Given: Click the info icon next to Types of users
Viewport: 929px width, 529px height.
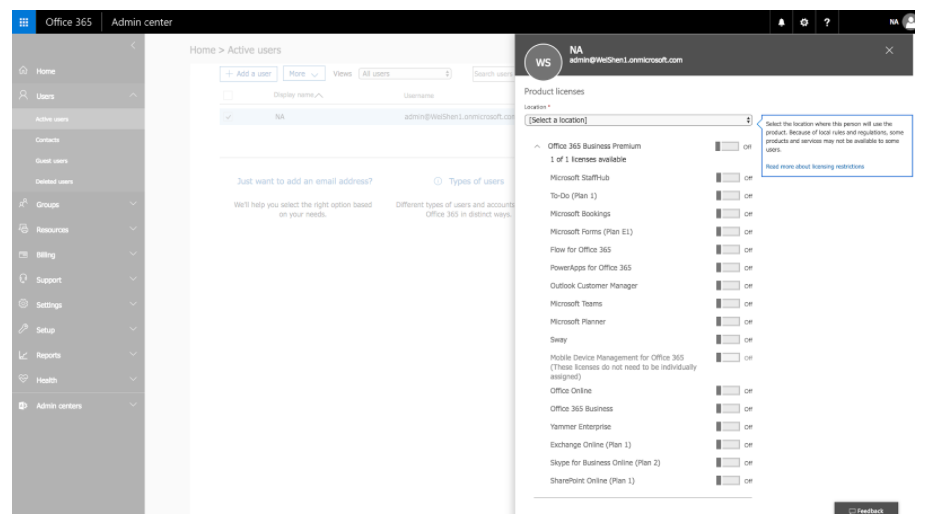Looking at the screenshot, I should point(438,181).
